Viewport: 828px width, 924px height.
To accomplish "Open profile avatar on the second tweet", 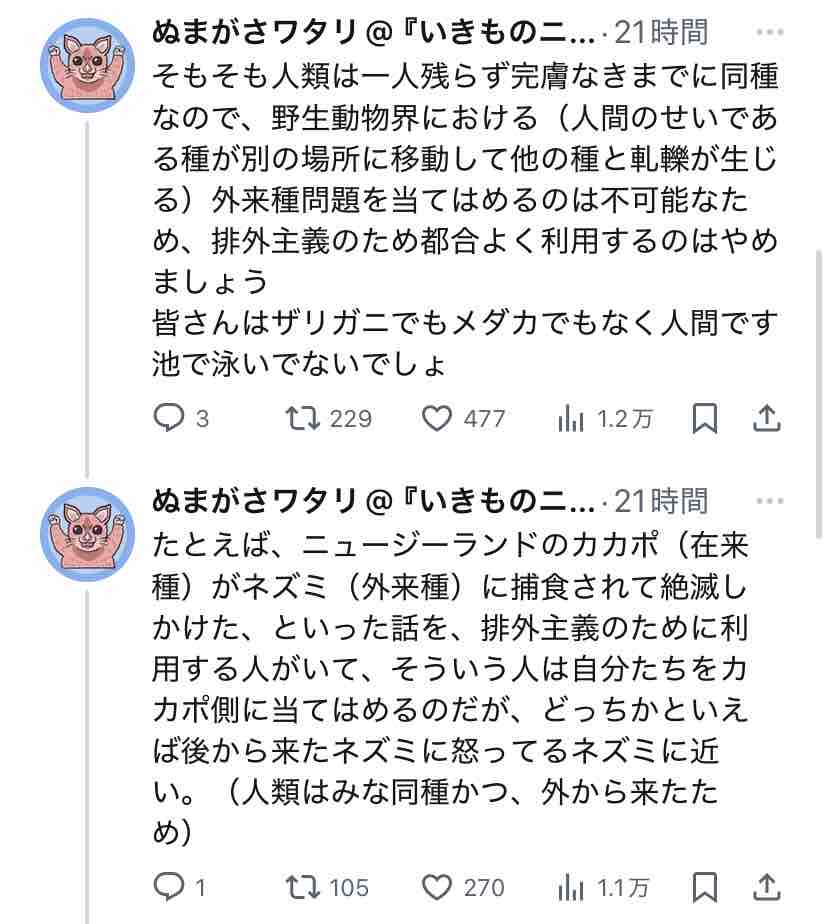I will [x=87, y=535].
